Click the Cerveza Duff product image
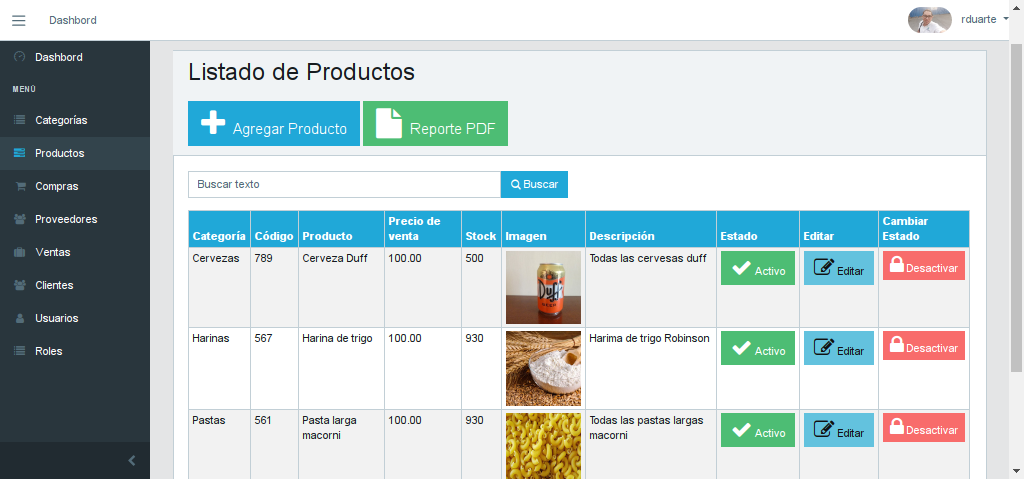1024x479 pixels. [x=543, y=287]
